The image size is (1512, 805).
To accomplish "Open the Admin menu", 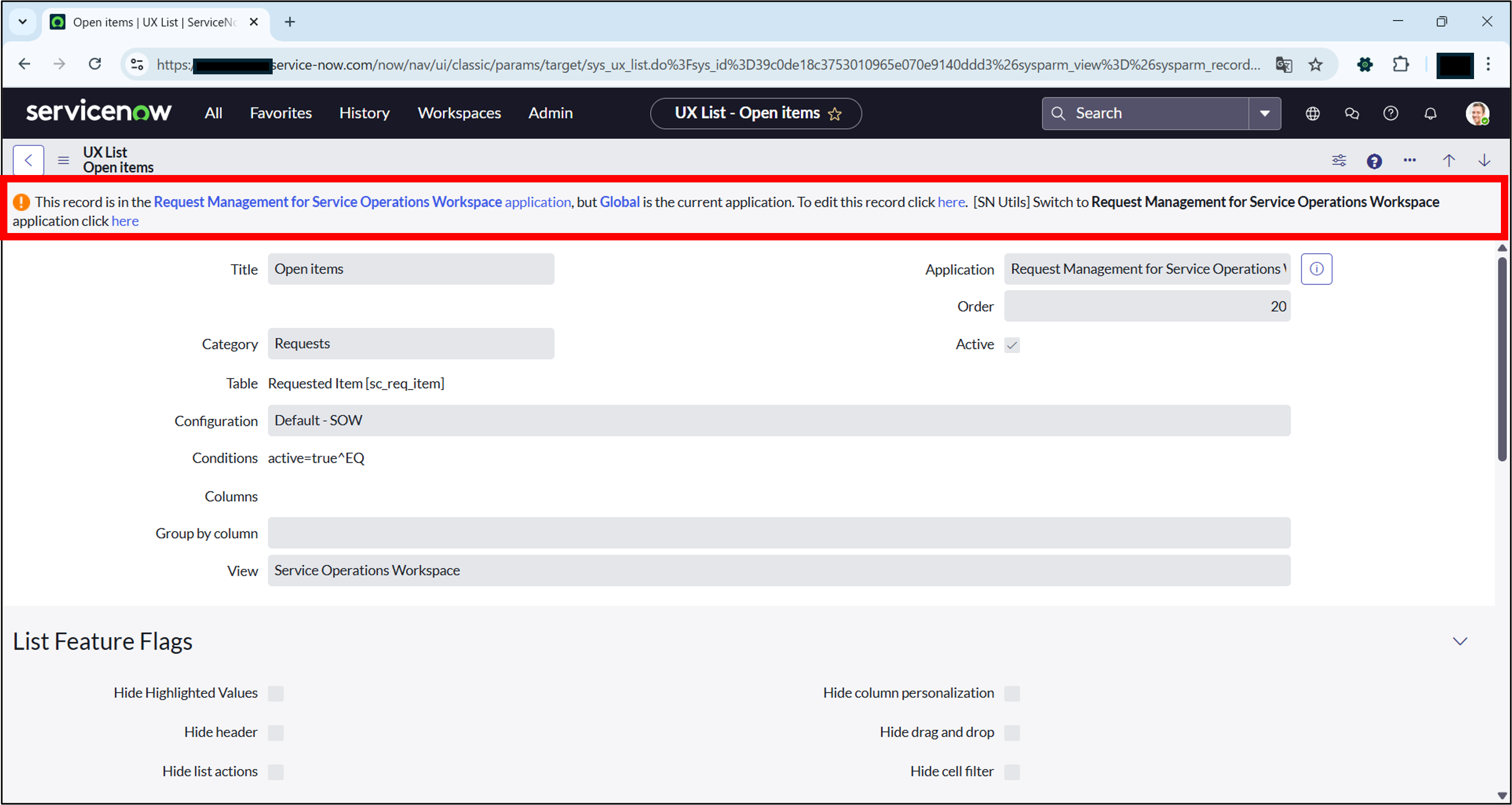I will click(x=550, y=113).
